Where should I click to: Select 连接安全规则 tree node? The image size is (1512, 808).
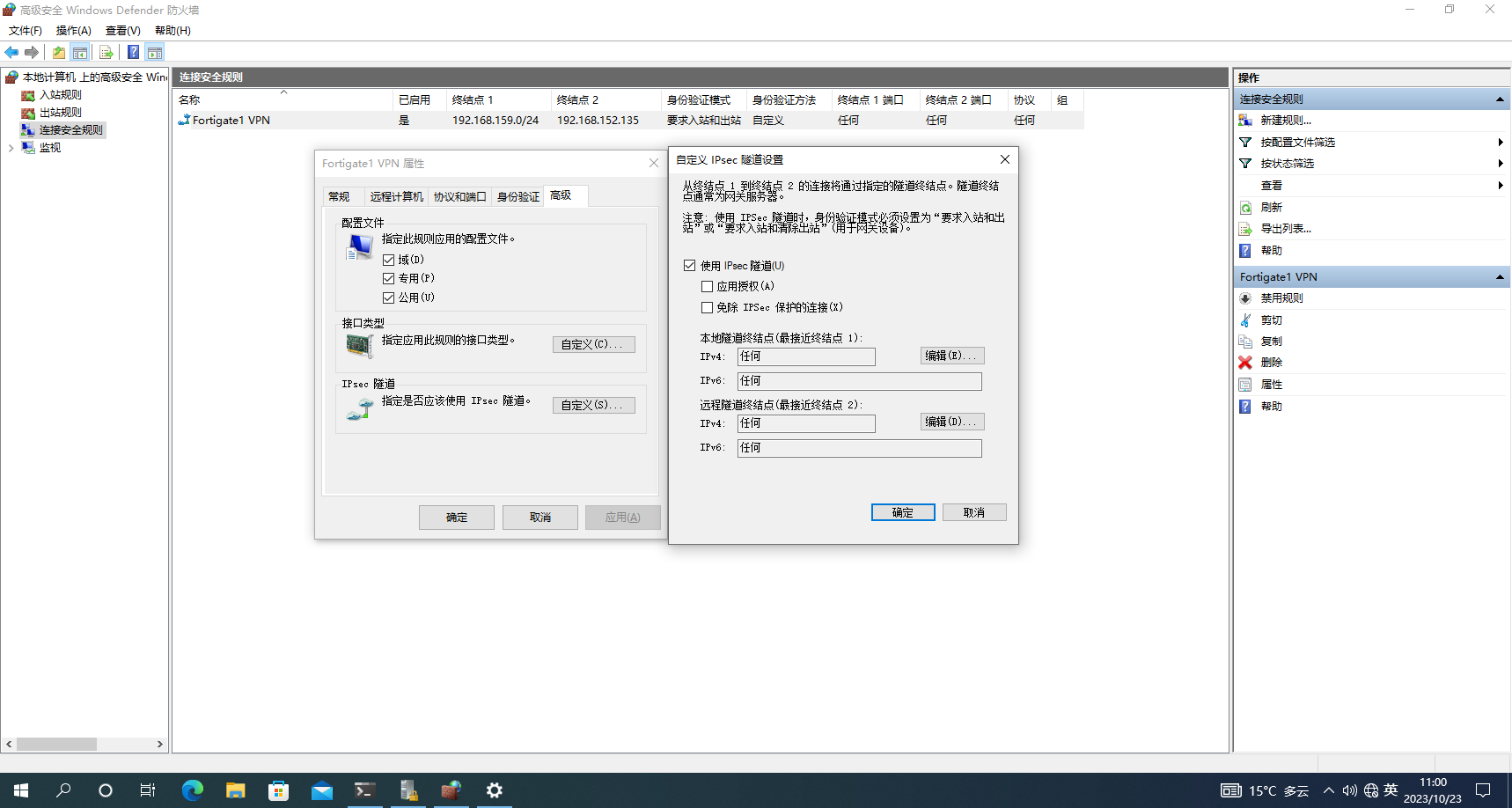click(70, 130)
